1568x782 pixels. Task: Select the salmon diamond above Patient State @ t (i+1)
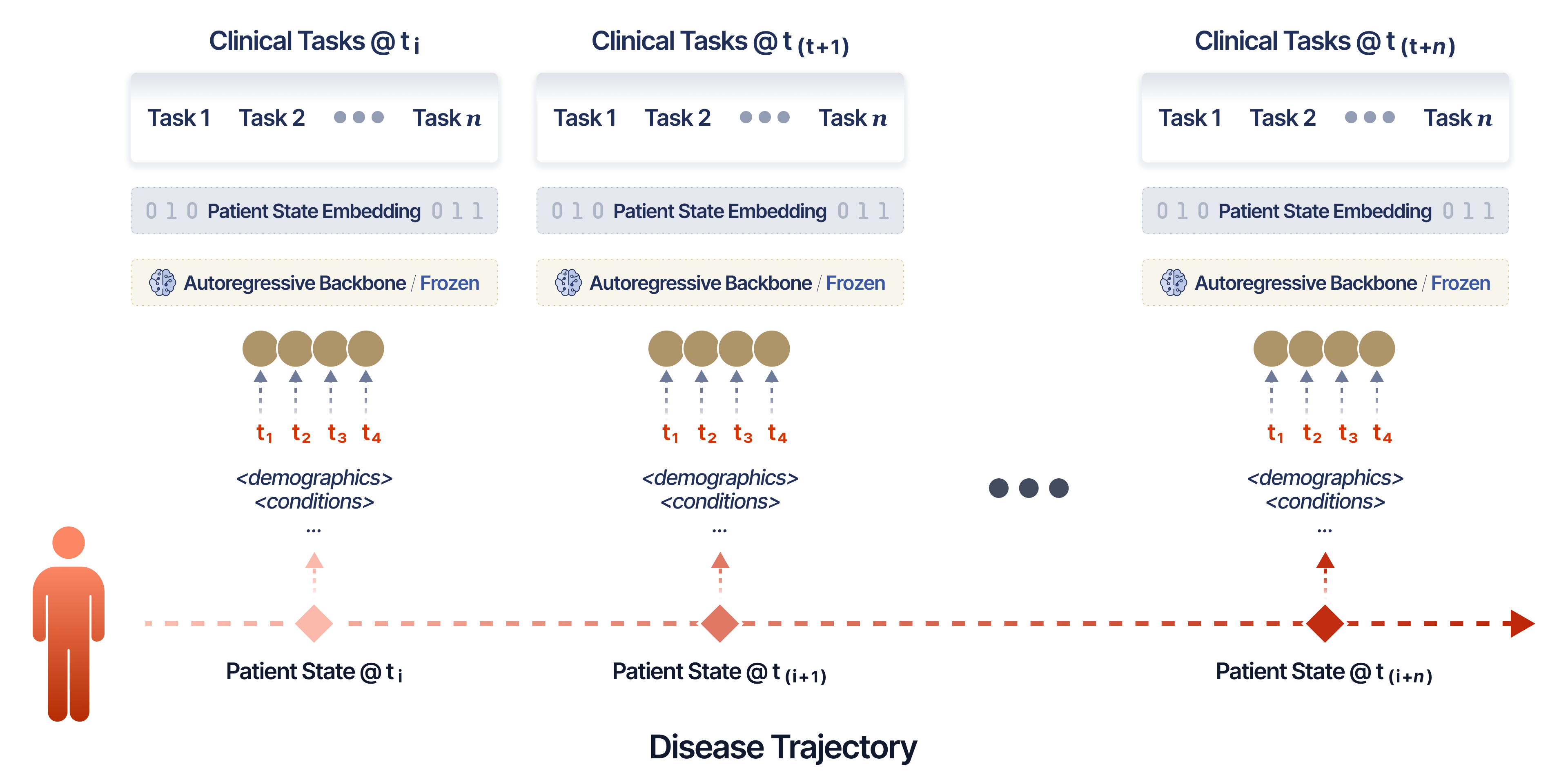click(719, 624)
